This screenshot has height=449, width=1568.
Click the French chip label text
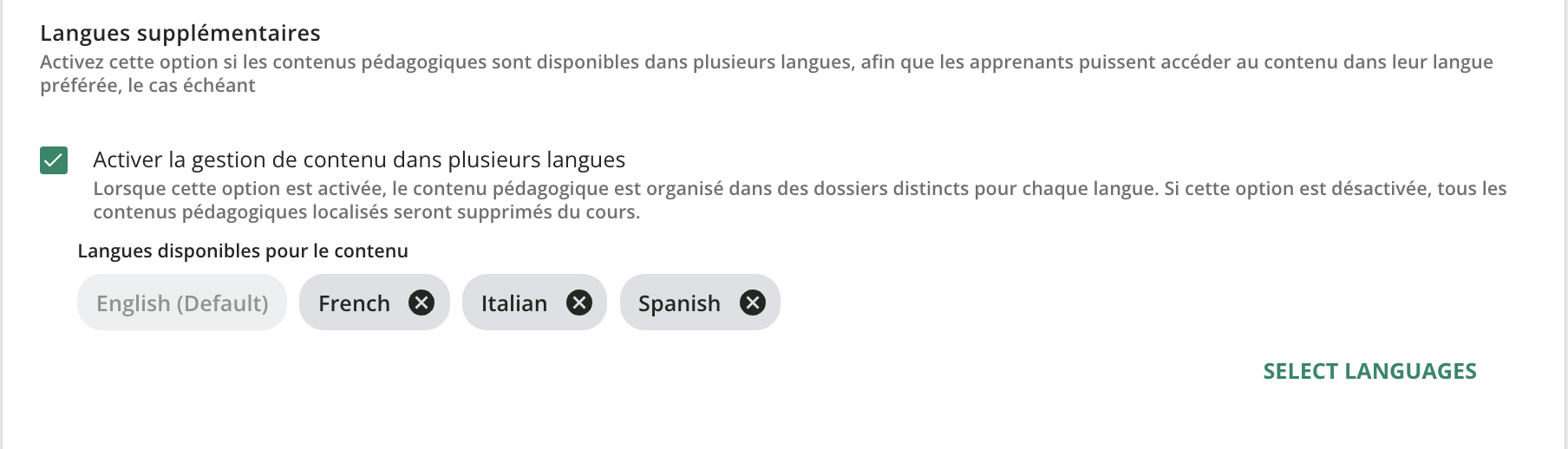[x=354, y=303]
